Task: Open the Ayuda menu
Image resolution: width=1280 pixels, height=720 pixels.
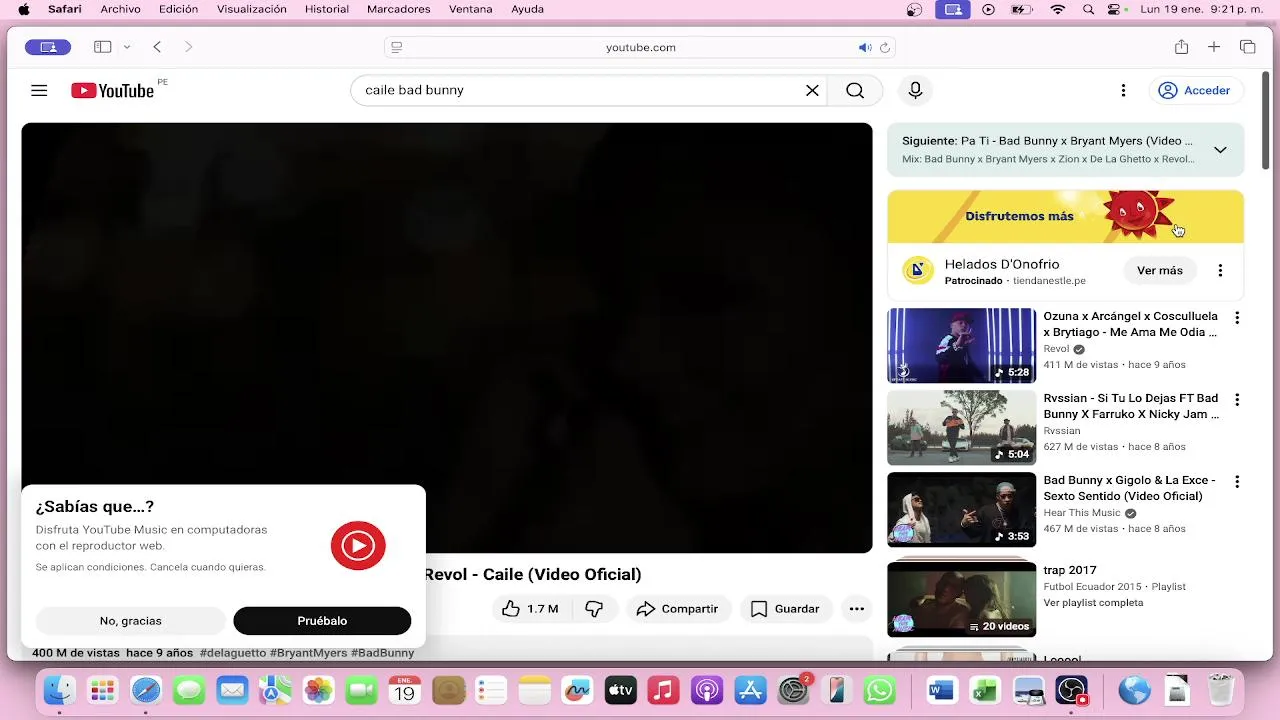Action: click(527, 9)
